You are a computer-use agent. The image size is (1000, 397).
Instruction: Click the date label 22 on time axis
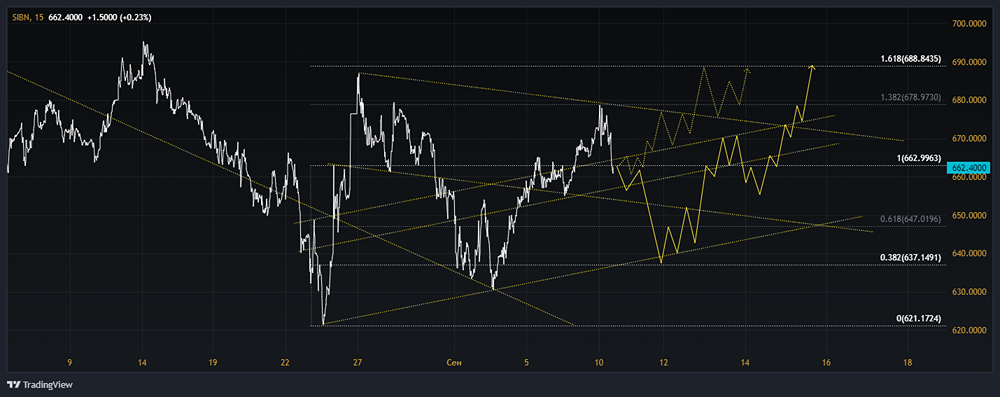point(285,363)
